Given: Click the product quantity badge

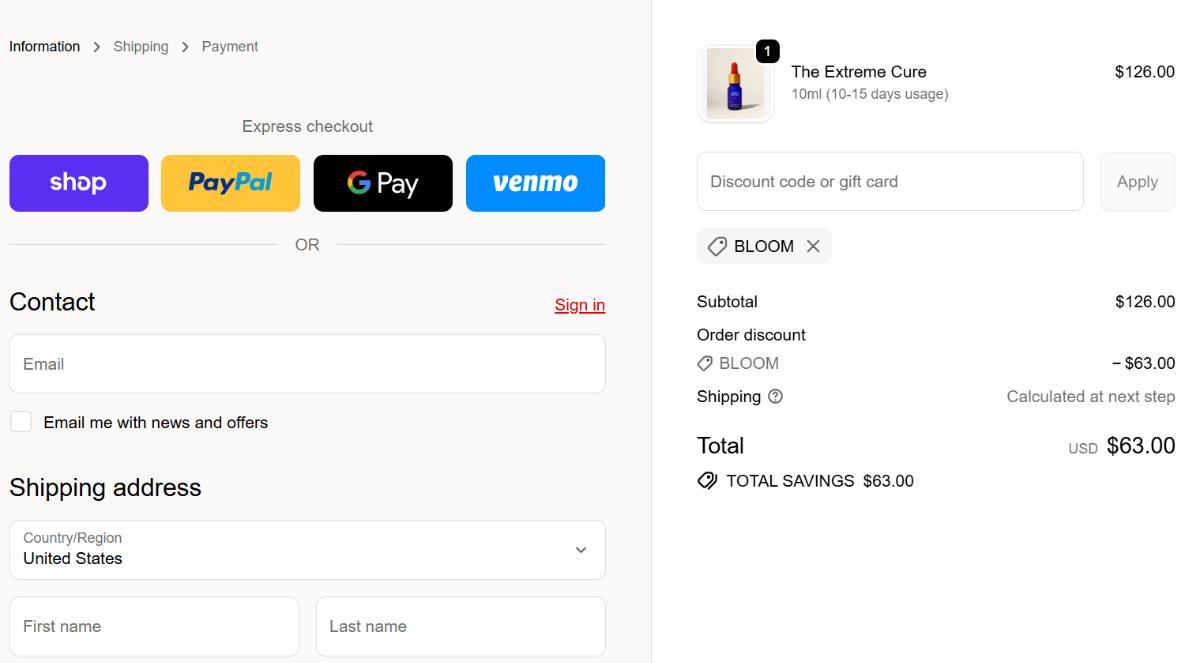Looking at the screenshot, I should (x=767, y=51).
